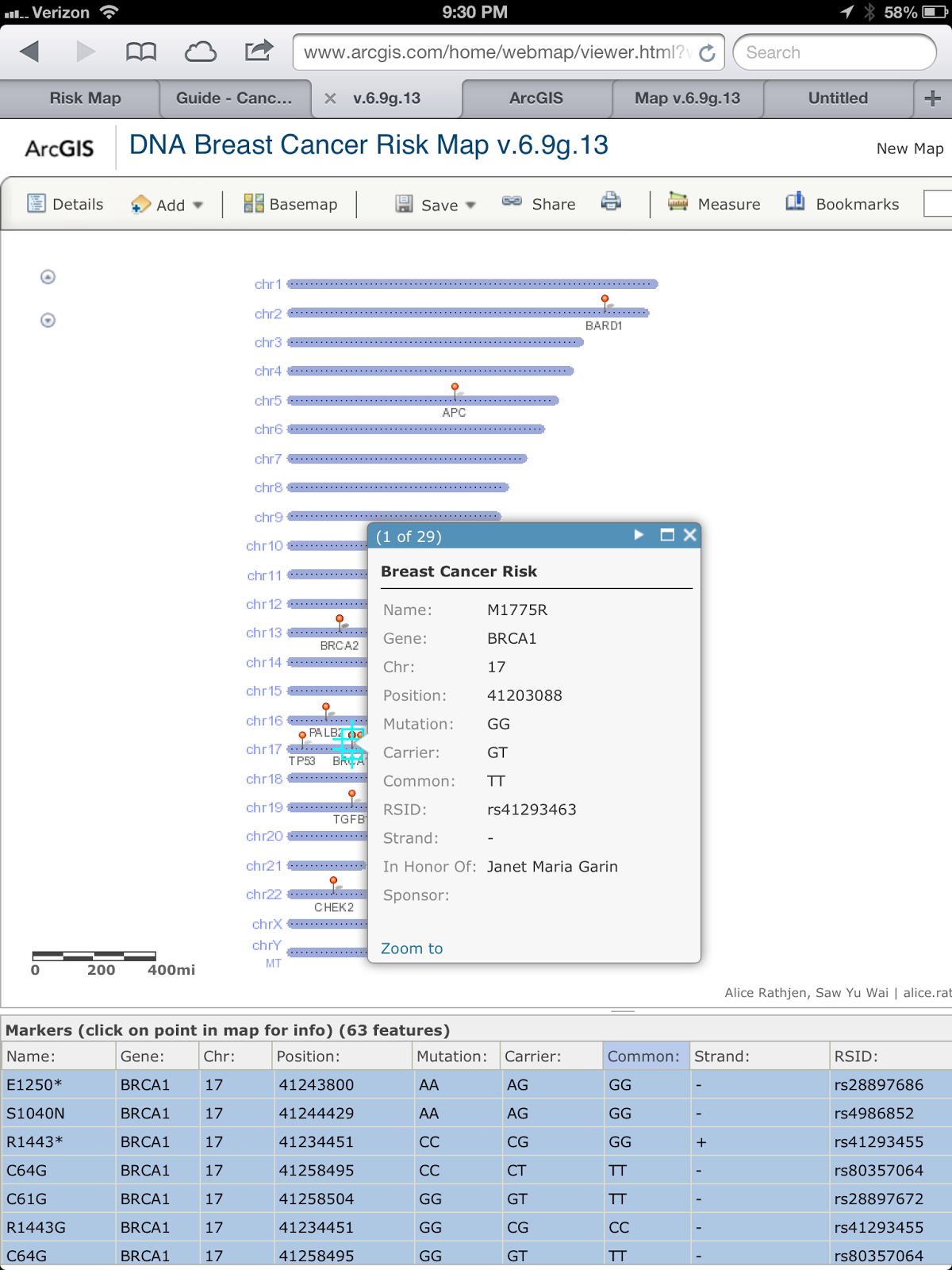
Task: Switch to the Risk Map tab
Action: tap(85, 98)
